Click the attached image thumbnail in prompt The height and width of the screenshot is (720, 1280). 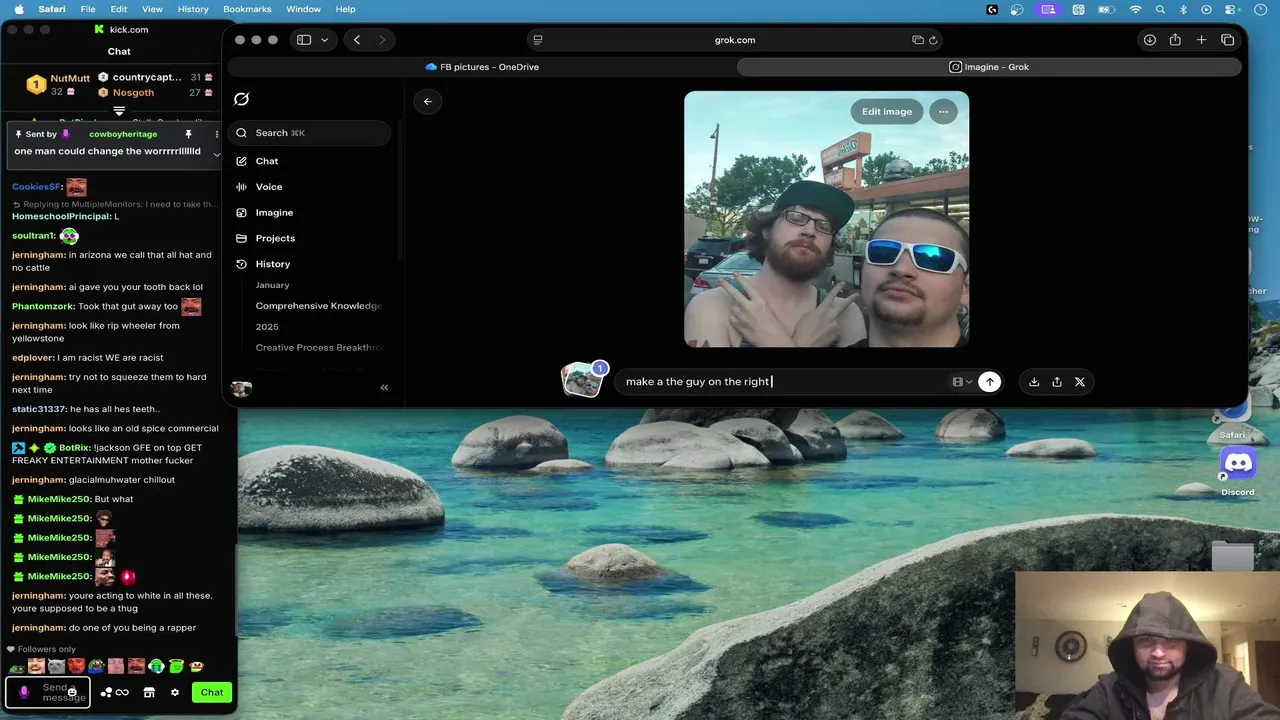(582, 381)
